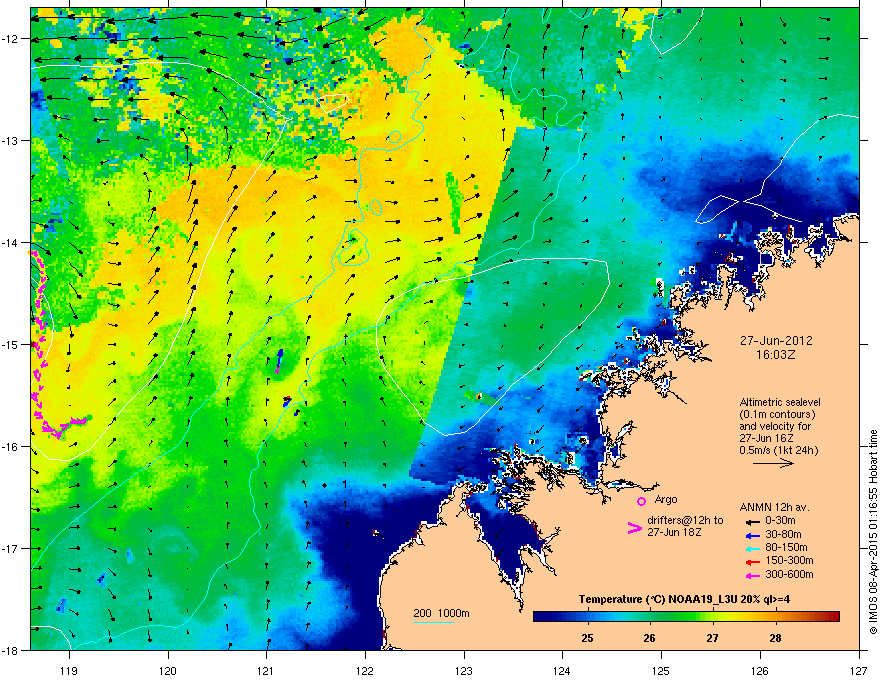Click the '300-600m' depth label
The width and height of the screenshot is (880, 680).
click(789, 574)
